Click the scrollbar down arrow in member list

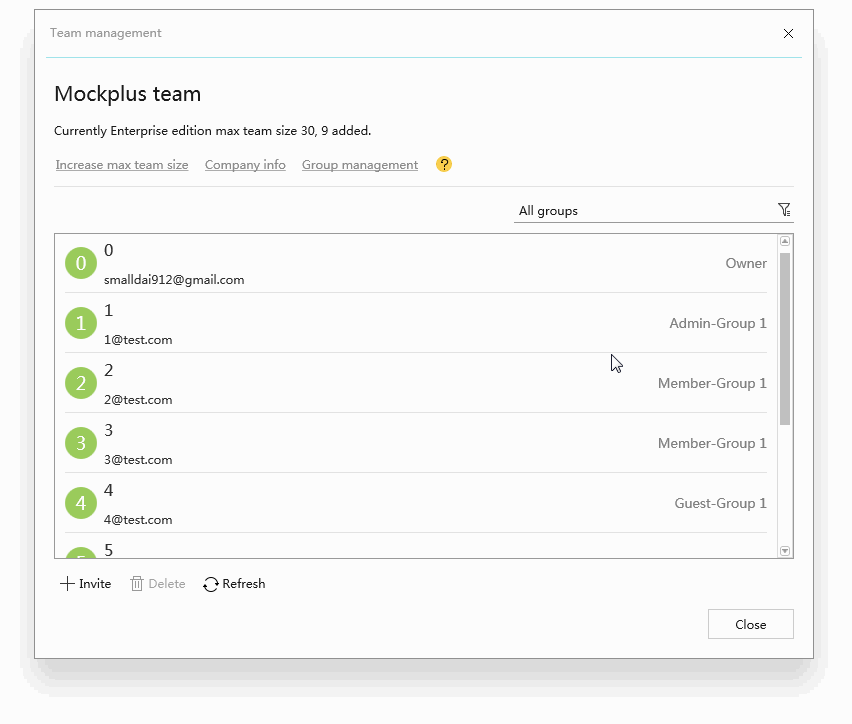[785, 551]
